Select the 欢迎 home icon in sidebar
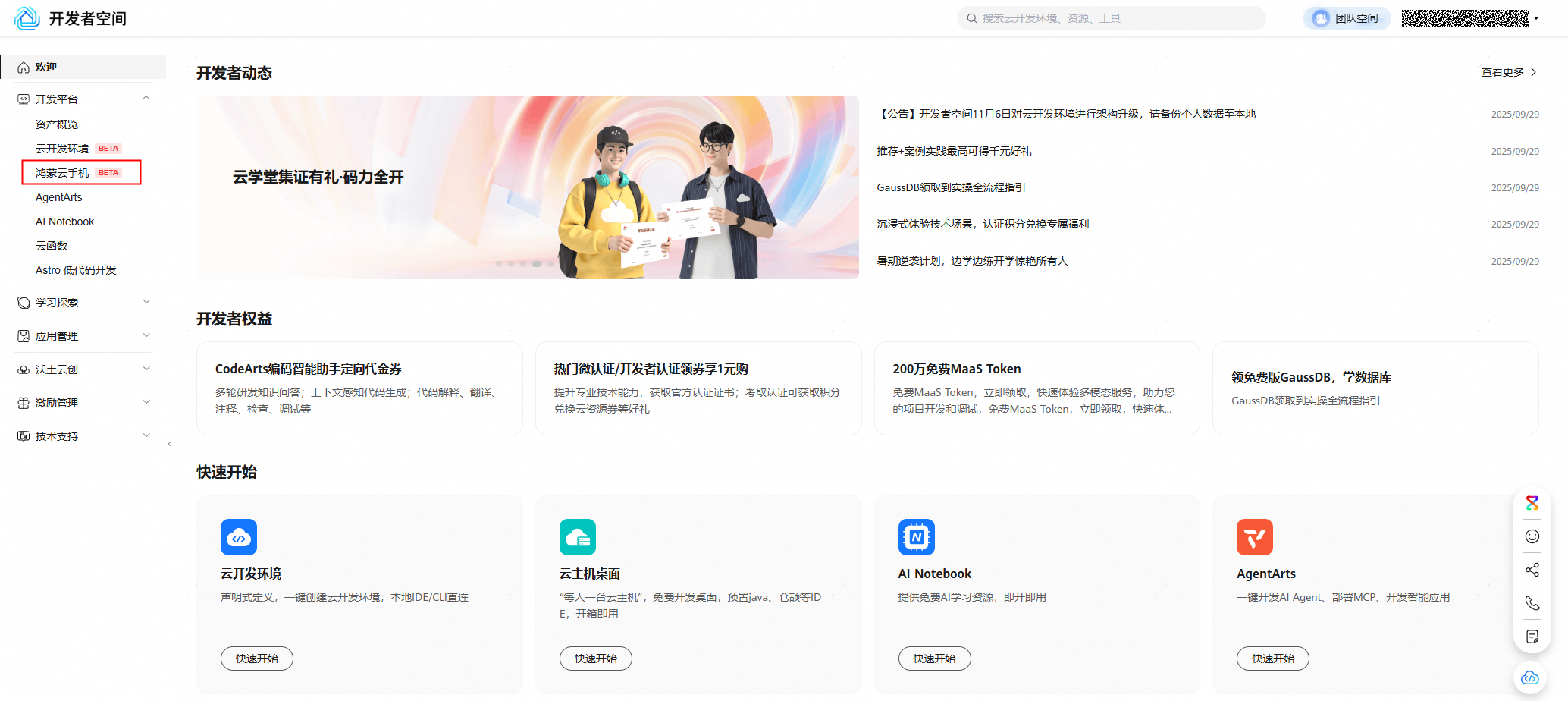The width and height of the screenshot is (1568, 701). [24, 66]
